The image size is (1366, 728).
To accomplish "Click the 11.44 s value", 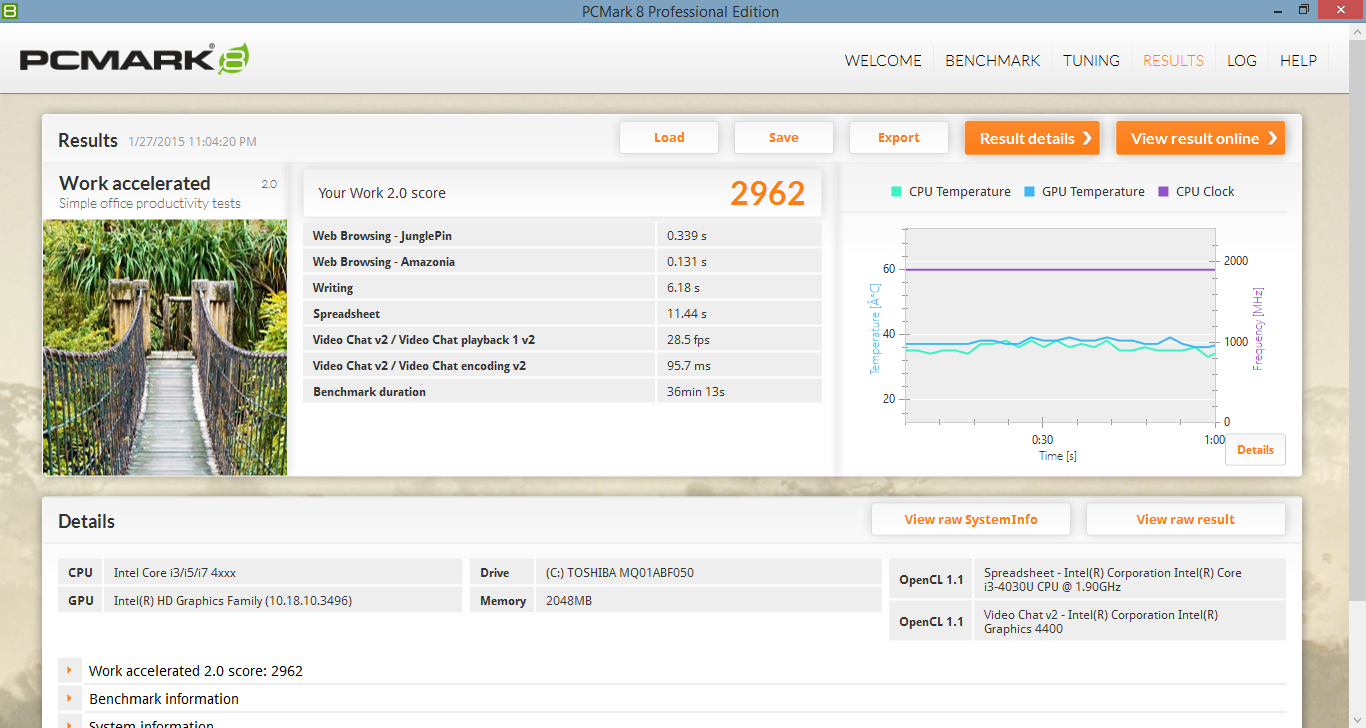I will [x=687, y=314].
